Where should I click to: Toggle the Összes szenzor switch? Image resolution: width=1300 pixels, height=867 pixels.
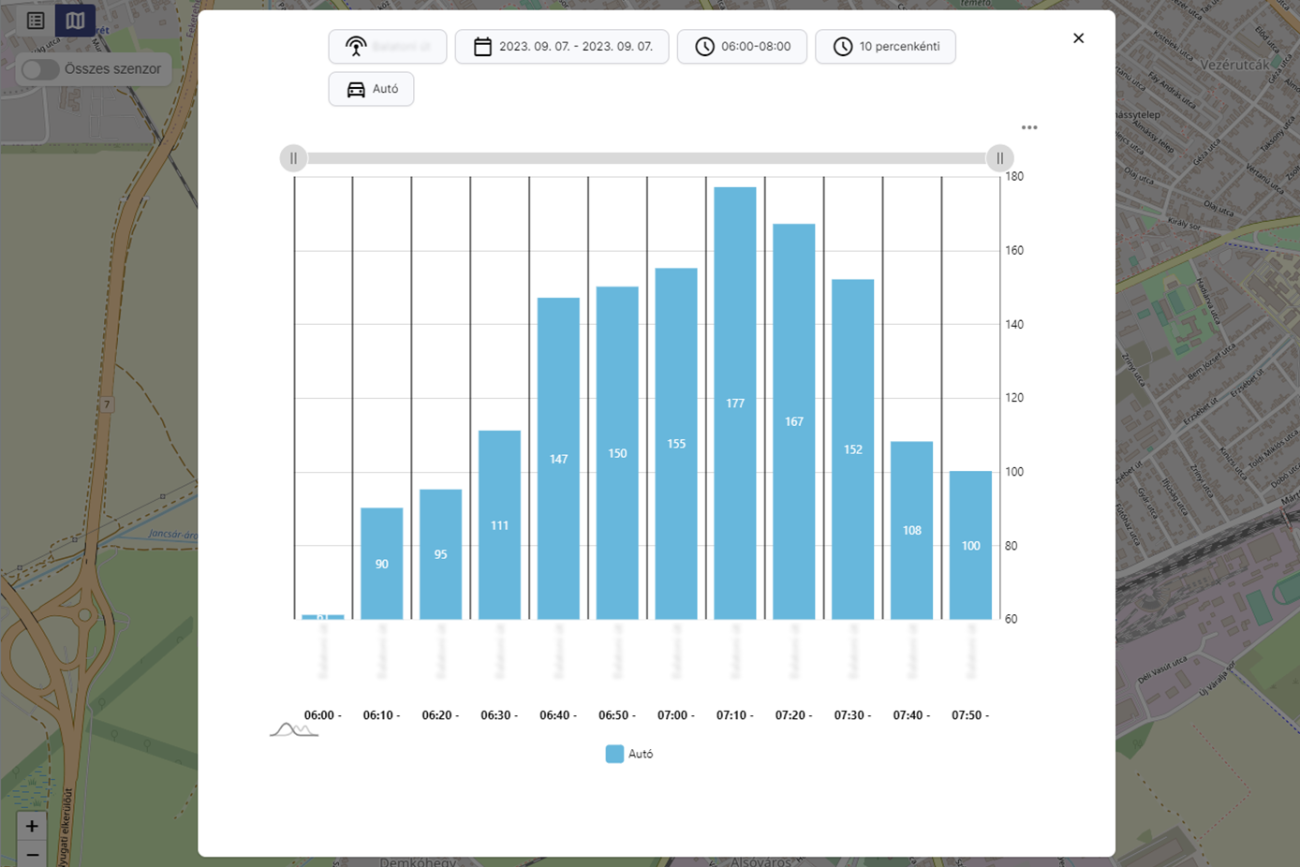41,69
